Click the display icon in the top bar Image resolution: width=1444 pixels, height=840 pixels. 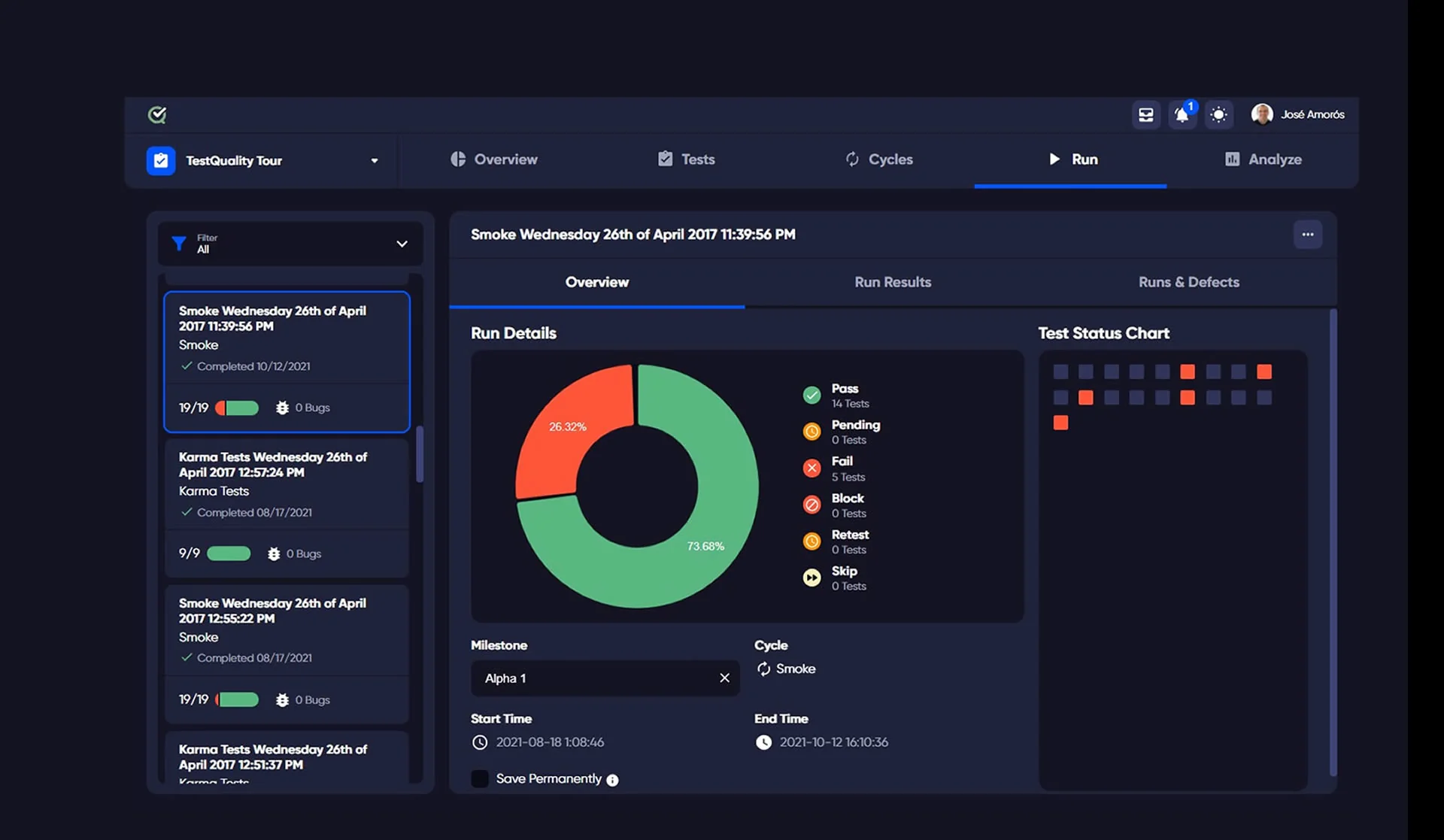pos(1146,114)
